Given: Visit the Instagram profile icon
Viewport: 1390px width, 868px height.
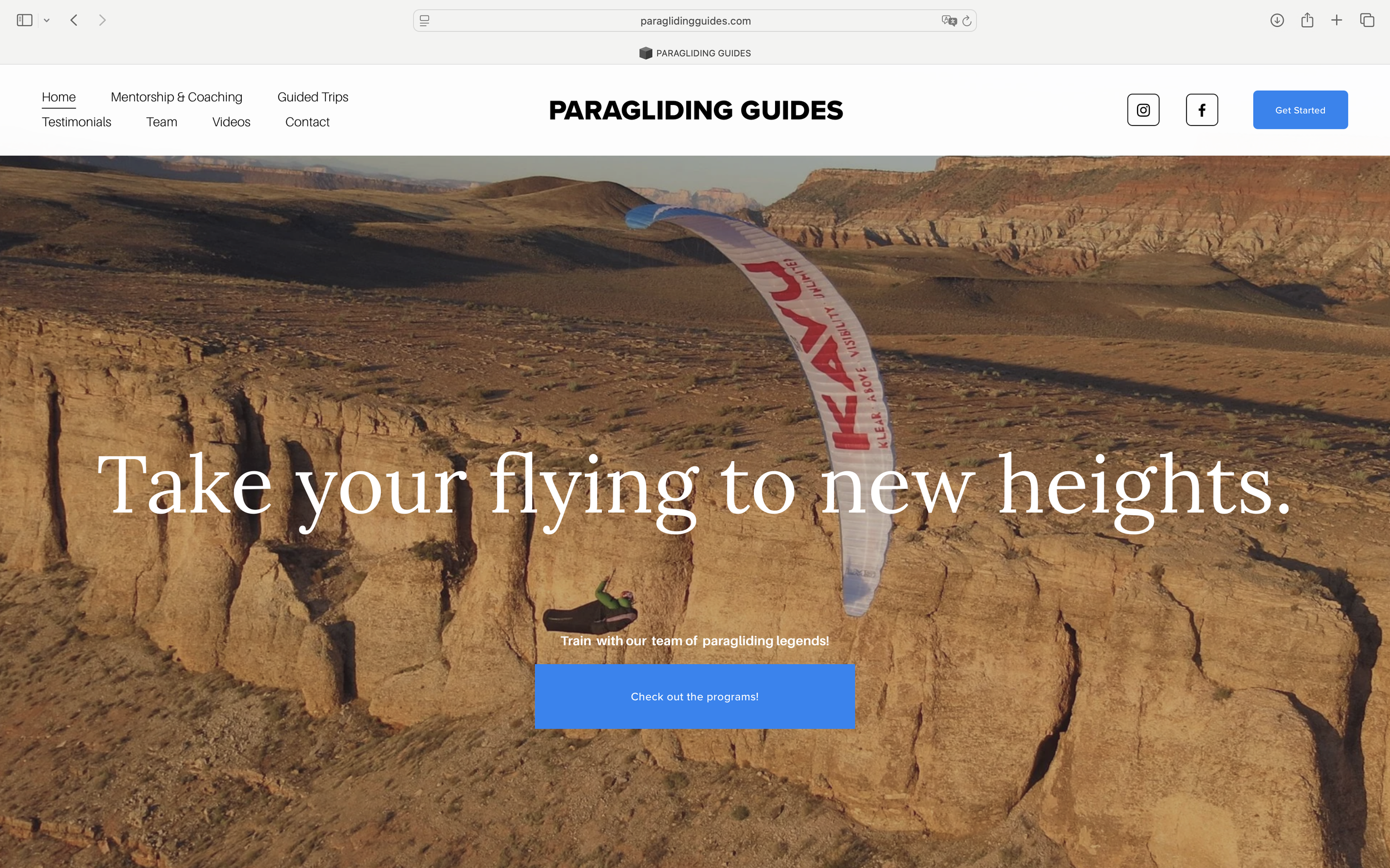Looking at the screenshot, I should tap(1143, 109).
